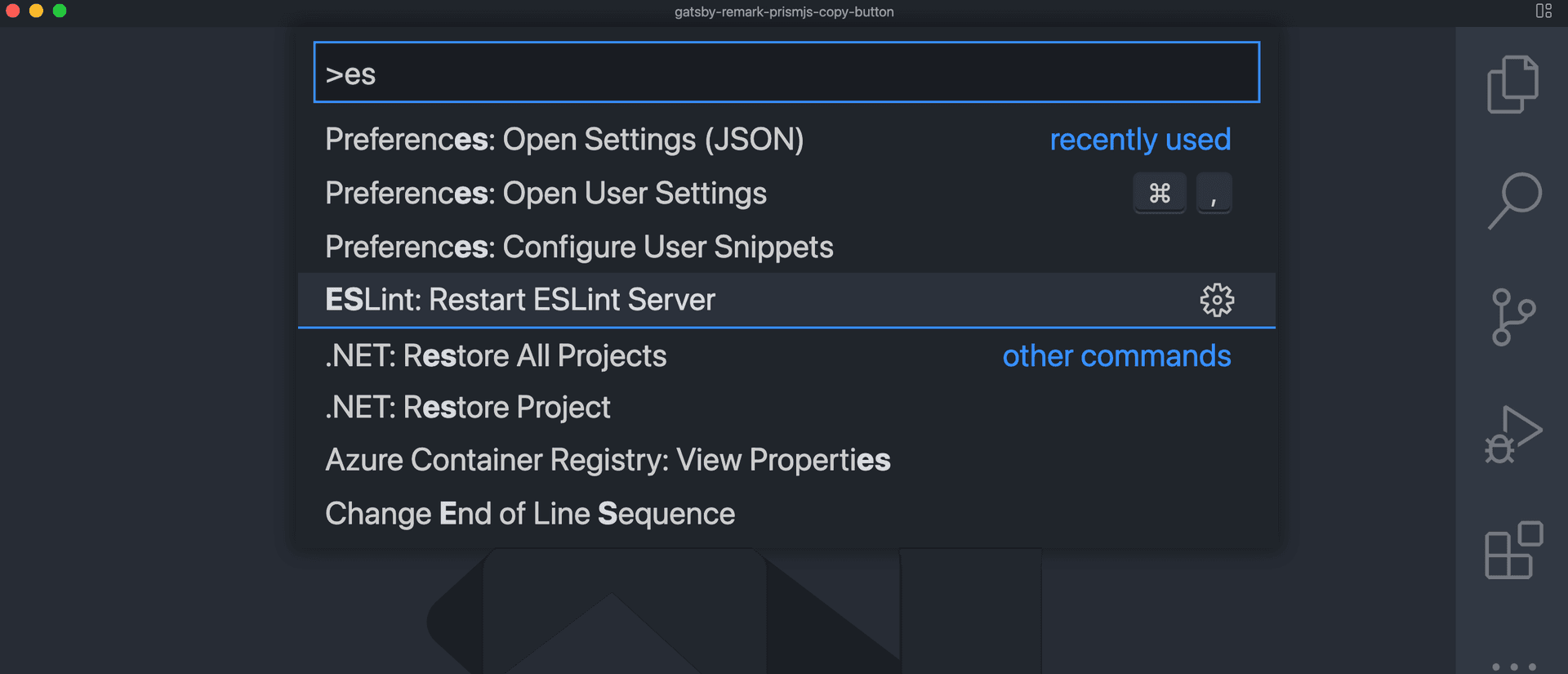Open the Source Control view icon
This screenshot has height=674, width=1568.
1512,317
